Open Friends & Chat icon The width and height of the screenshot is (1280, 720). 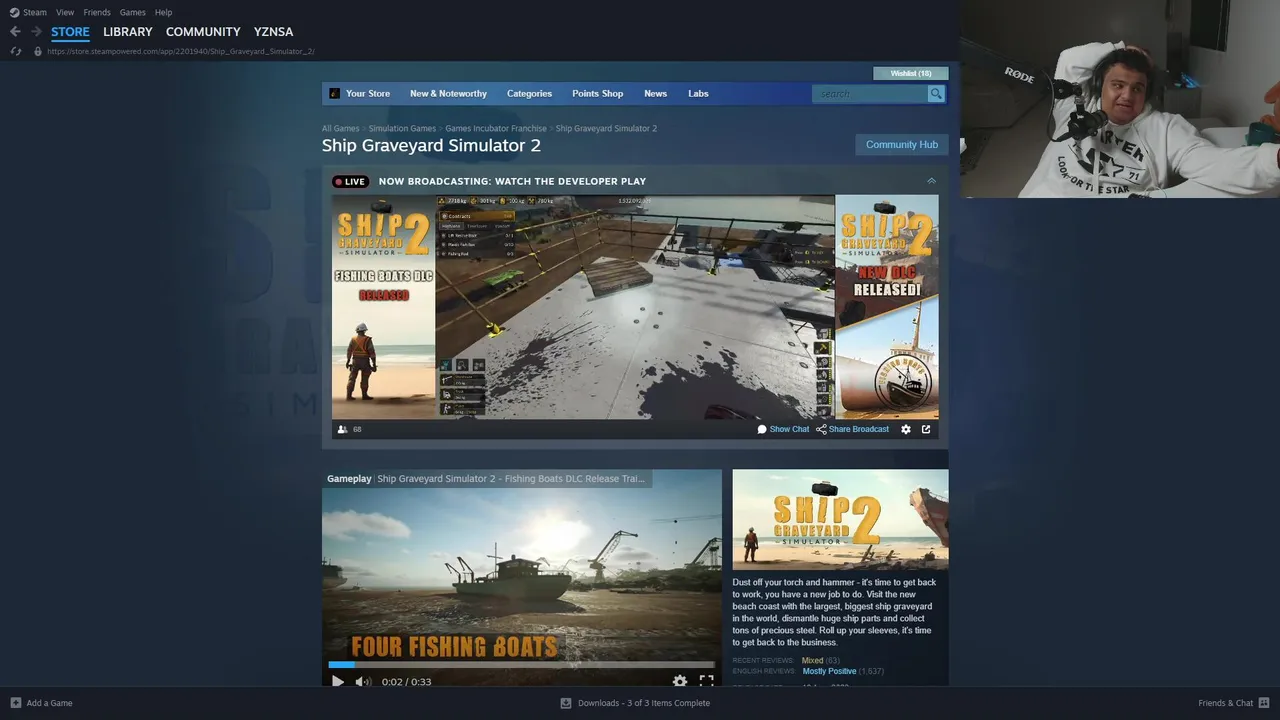[x=1264, y=703]
